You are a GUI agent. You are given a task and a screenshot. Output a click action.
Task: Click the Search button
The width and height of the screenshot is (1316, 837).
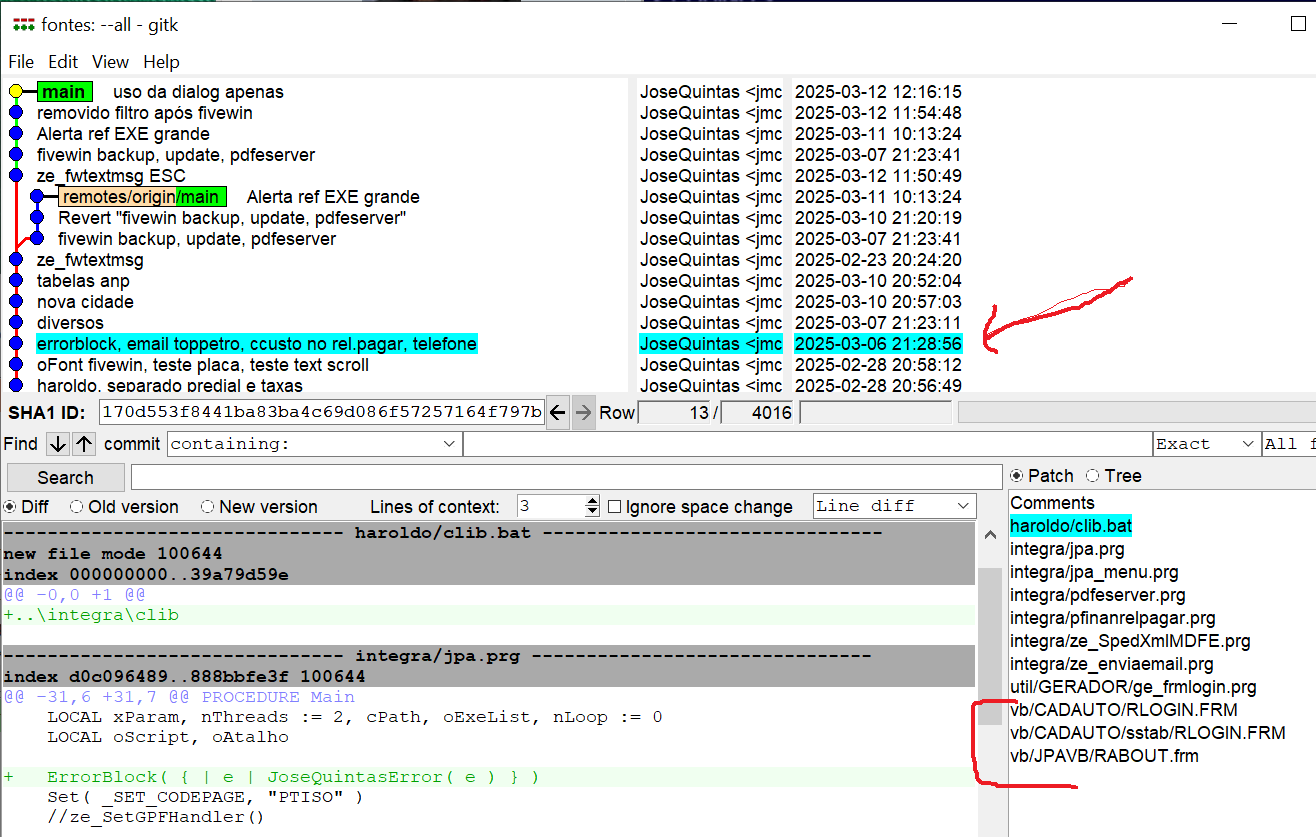(x=65, y=478)
